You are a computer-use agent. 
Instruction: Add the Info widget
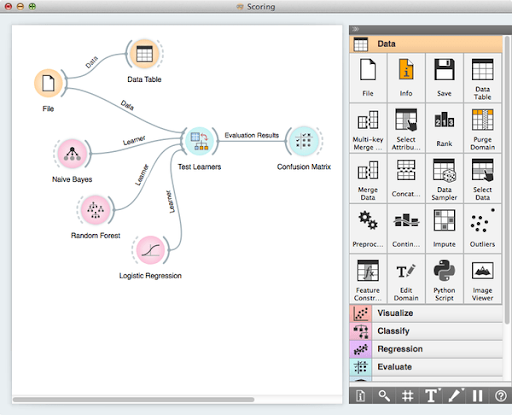406,78
